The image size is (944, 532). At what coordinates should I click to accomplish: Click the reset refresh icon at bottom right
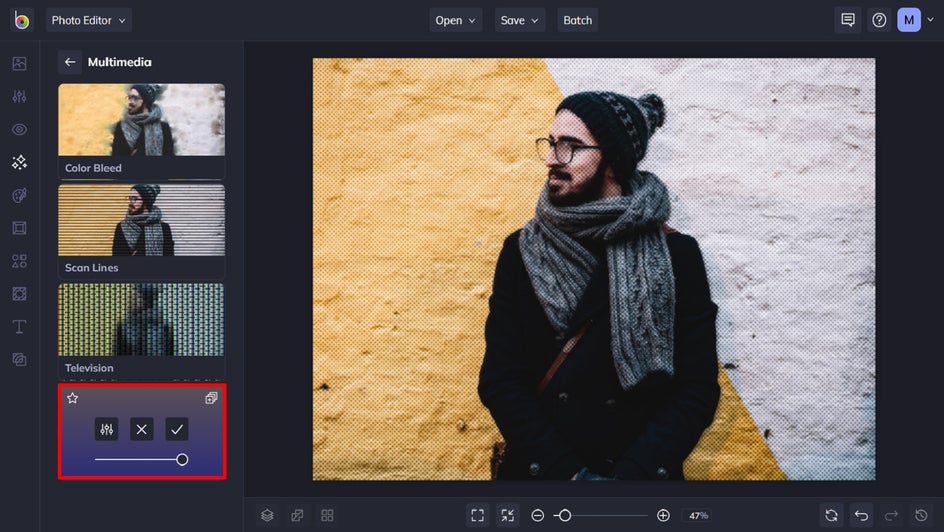[831, 515]
